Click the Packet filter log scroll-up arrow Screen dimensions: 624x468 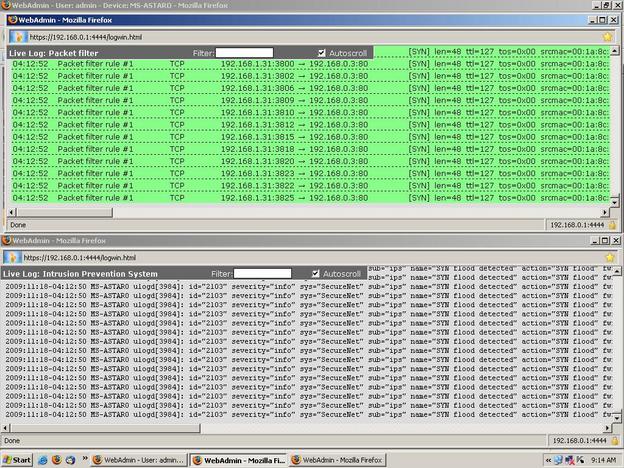click(615, 51)
